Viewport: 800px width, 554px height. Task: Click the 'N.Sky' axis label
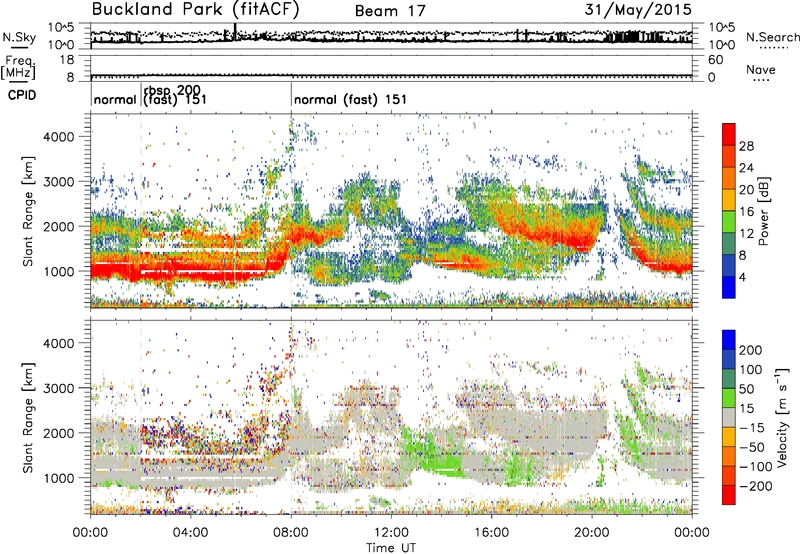(19, 37)
